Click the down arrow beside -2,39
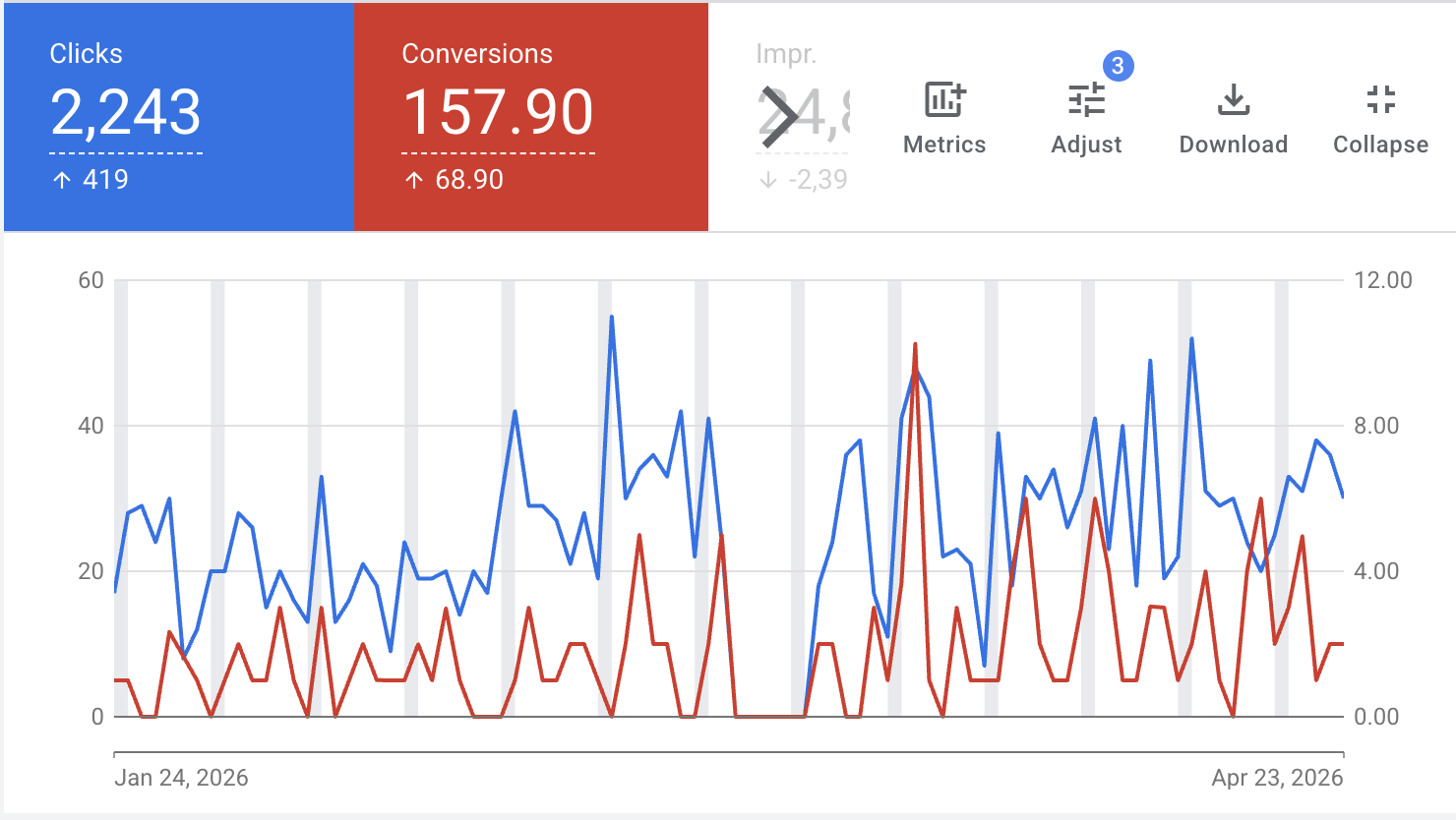Screen dimensions: 1456x820 pyautogui.click(x=768, y=179)
